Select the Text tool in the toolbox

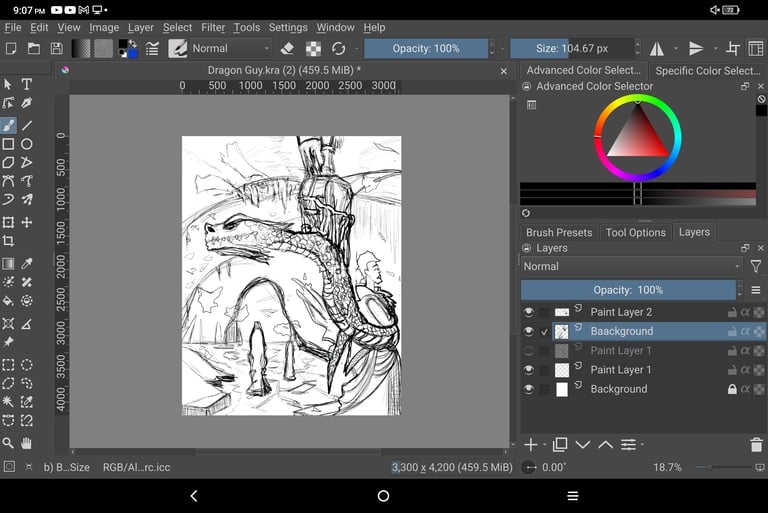(x=27, y=85)
